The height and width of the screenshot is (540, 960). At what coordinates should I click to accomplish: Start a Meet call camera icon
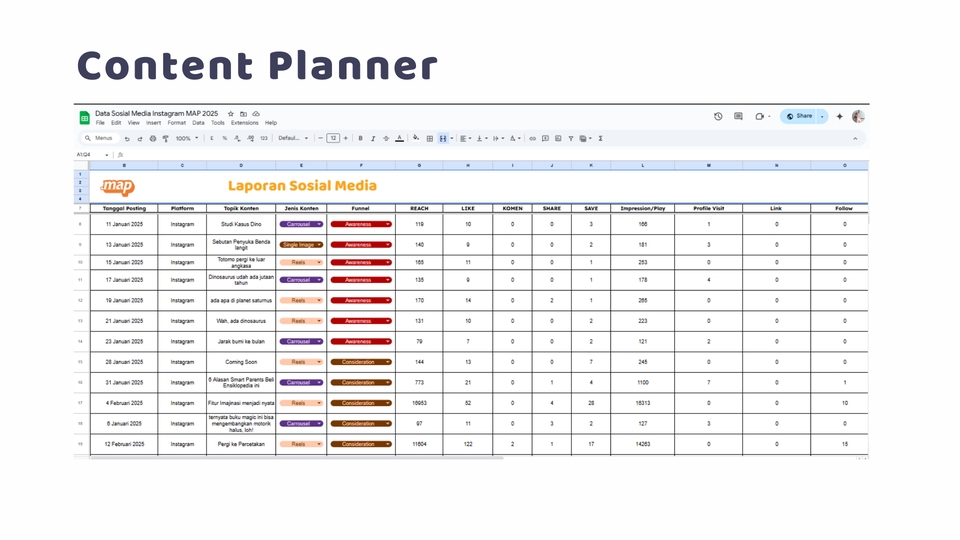(760, 116)
